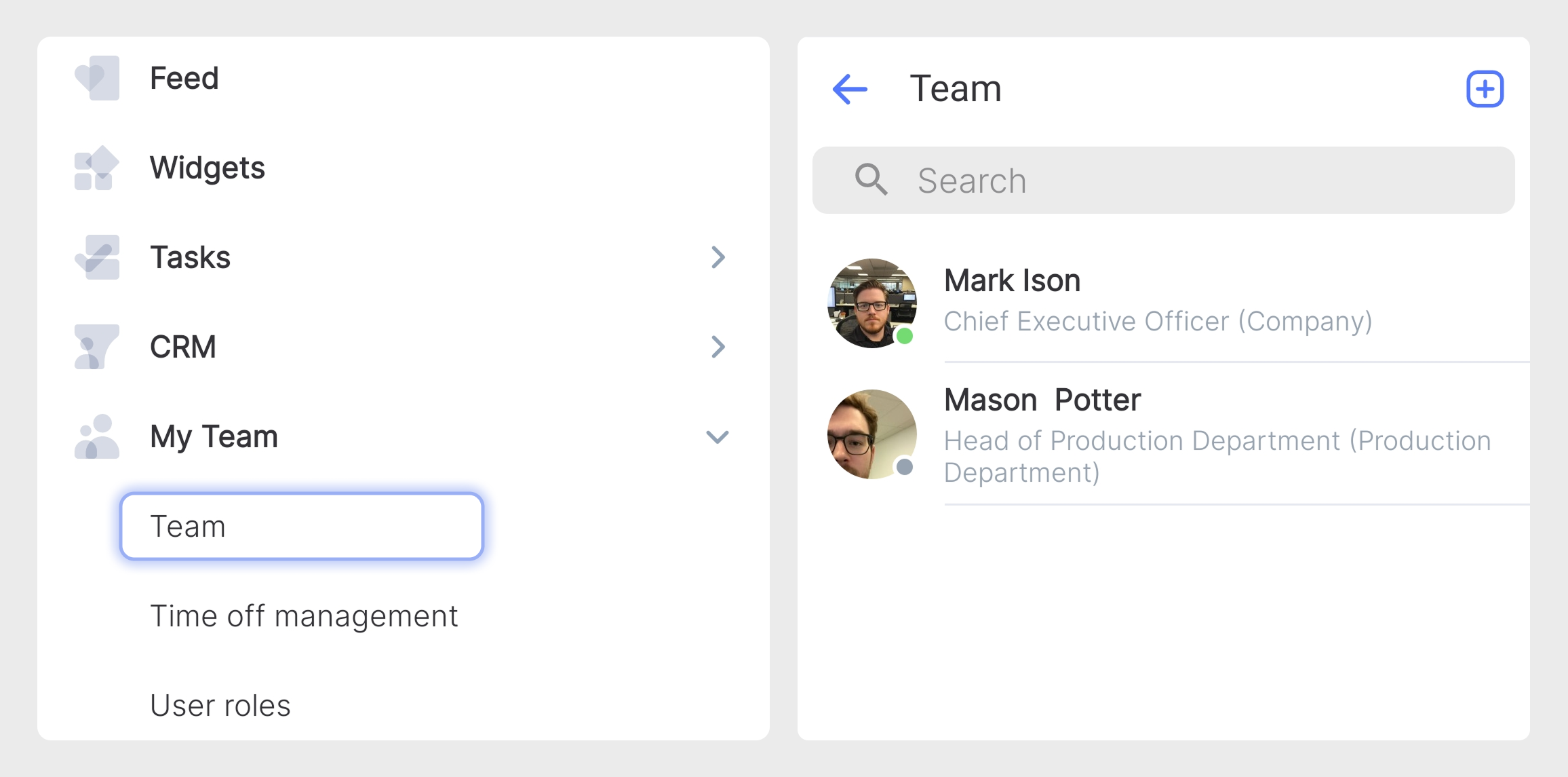Select the Team submenu item
Viewport: 1568px width, 777px height.
[x=301, y=526]
